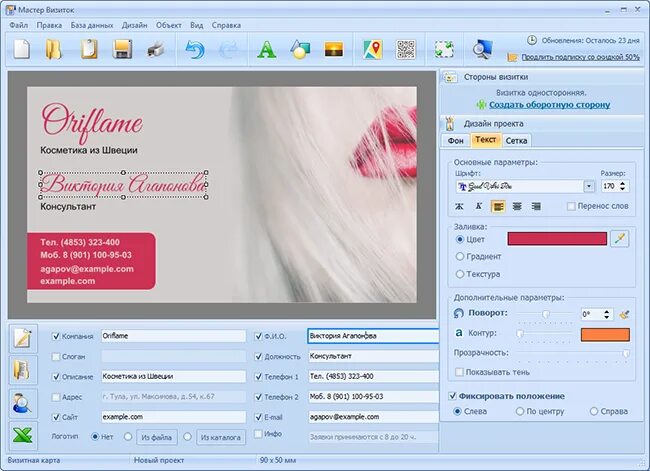Undo the last action
This screenshot has width=650, height=471.
coord(194,50)
